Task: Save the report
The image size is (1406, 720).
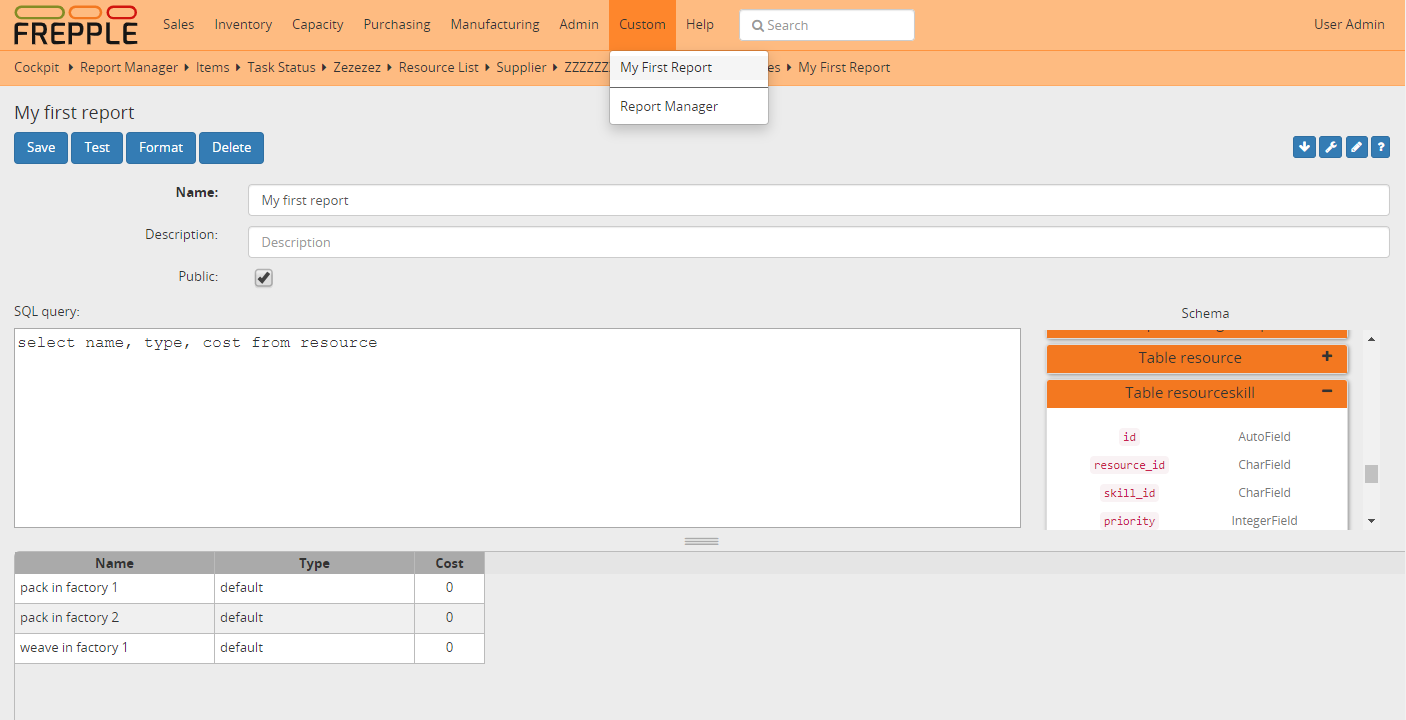Action: pos(40,147)
